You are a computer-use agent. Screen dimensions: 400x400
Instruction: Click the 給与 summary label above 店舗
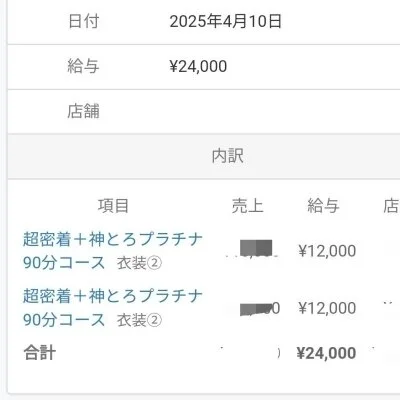(x=83, y=66)
